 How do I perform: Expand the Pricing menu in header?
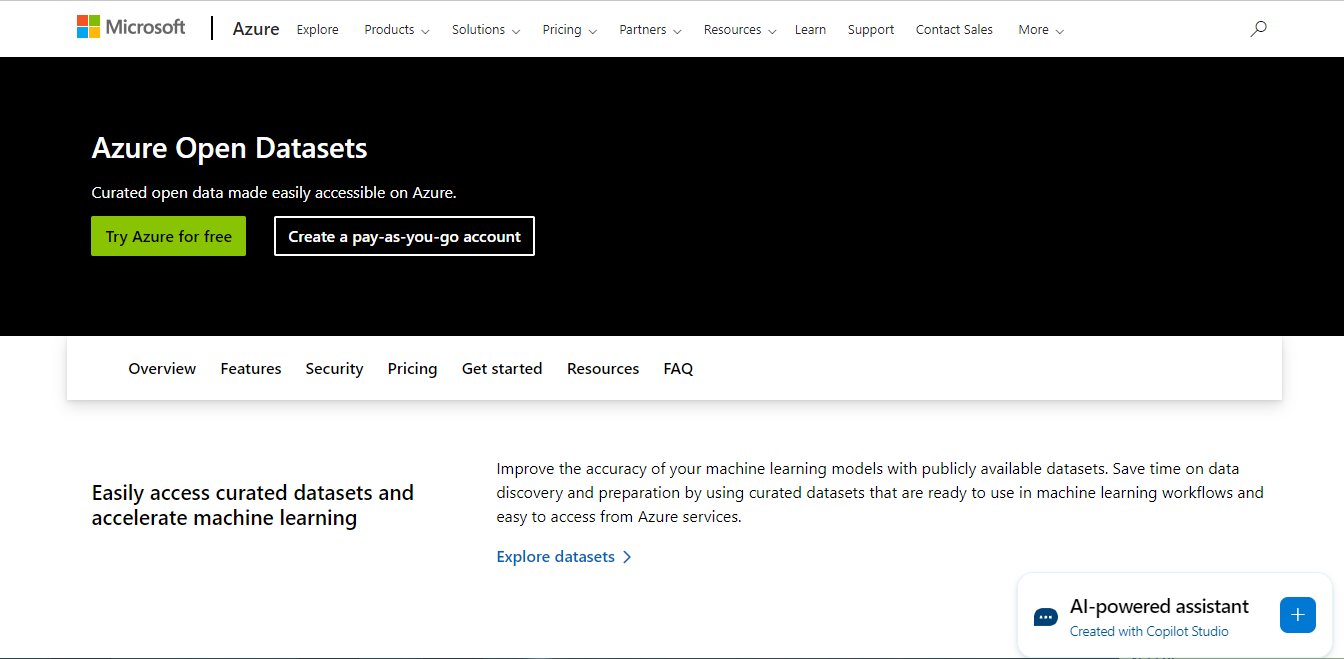(569, 30)
